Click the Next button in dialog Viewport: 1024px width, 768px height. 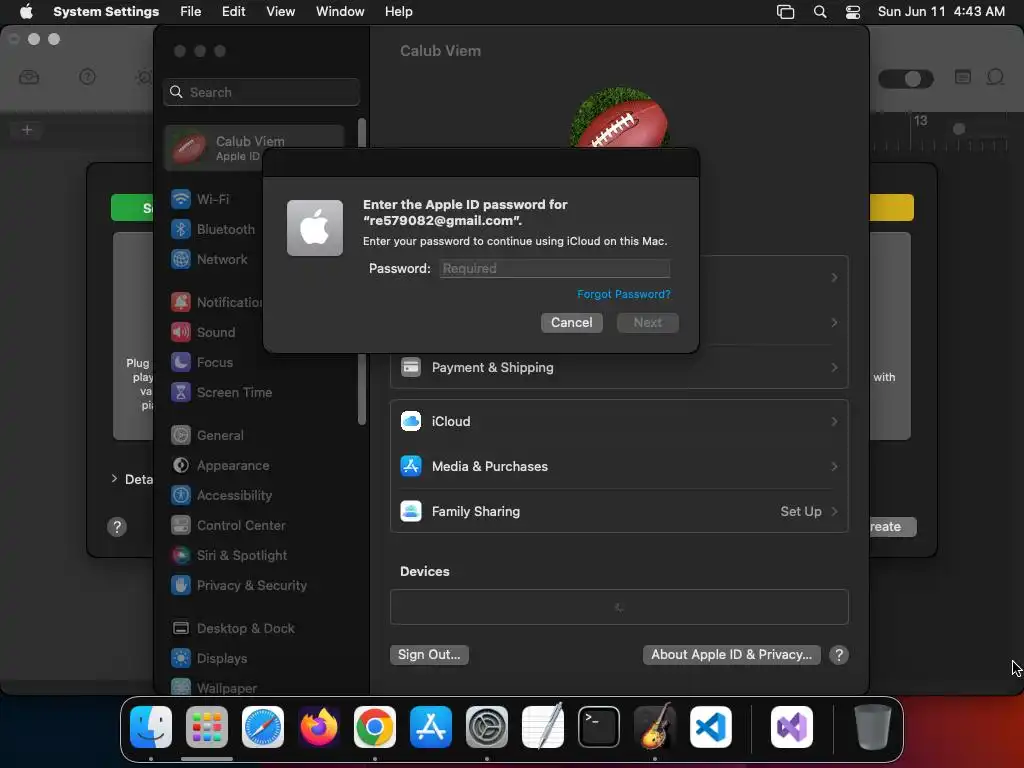point(648,323)
